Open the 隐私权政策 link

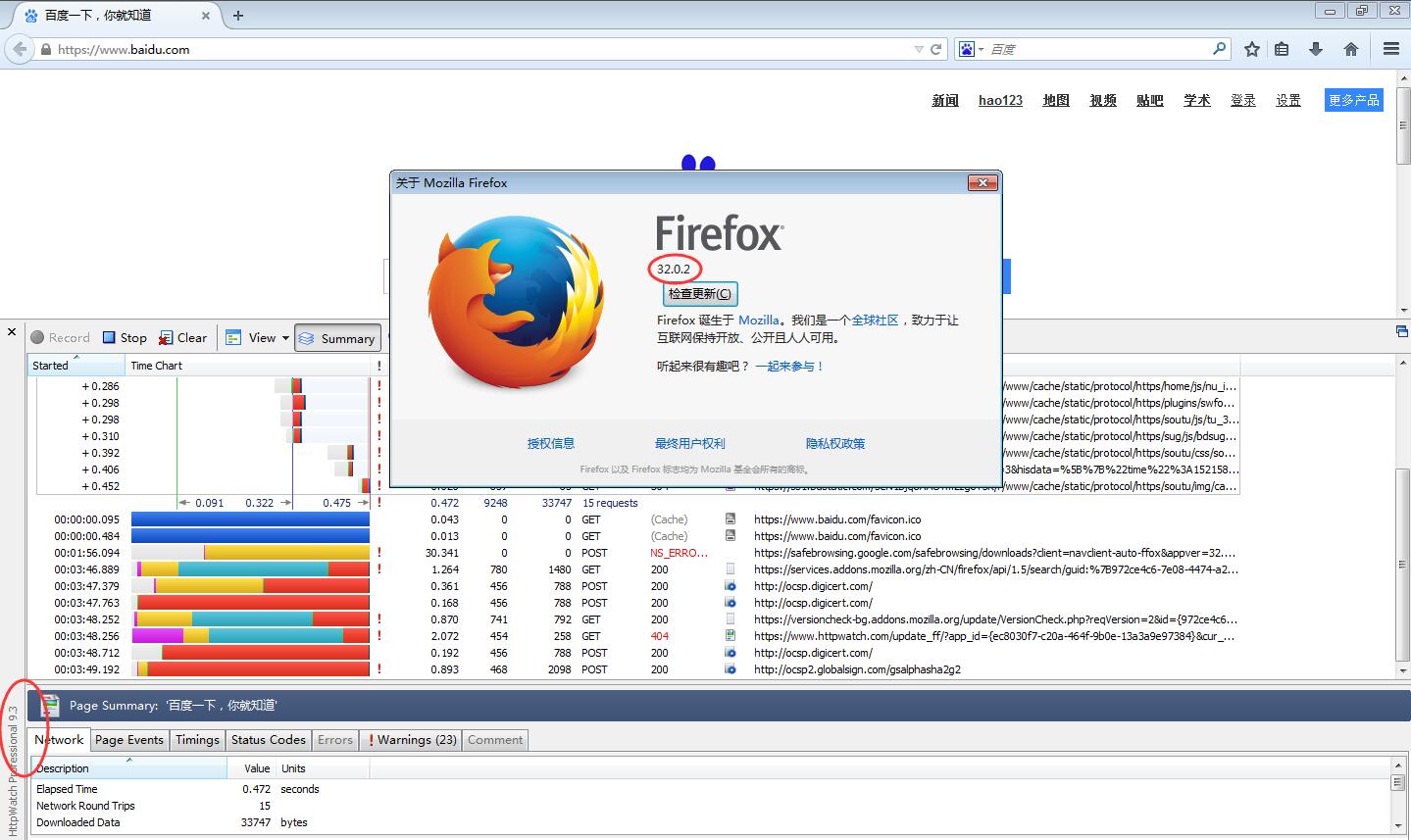click(834, 444)
